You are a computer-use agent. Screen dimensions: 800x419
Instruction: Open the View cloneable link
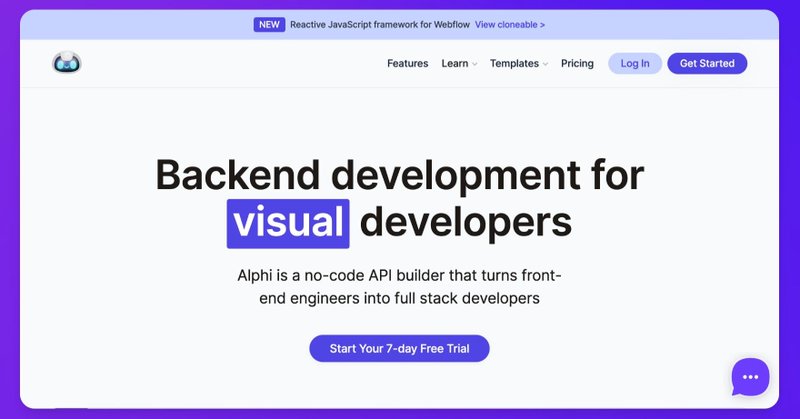point(510,24)
